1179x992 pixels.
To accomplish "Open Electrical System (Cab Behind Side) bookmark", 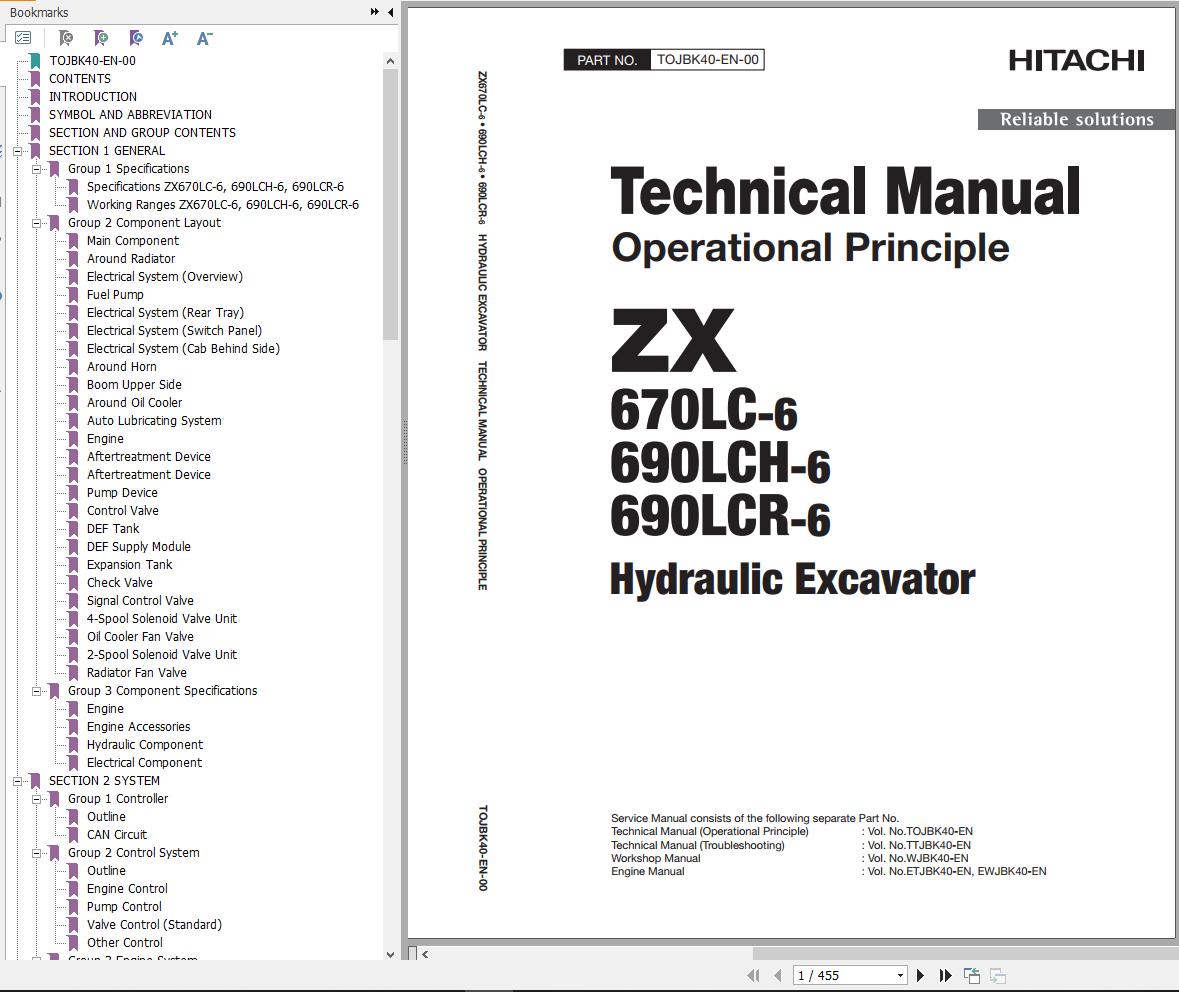I will tap(183, 349).
